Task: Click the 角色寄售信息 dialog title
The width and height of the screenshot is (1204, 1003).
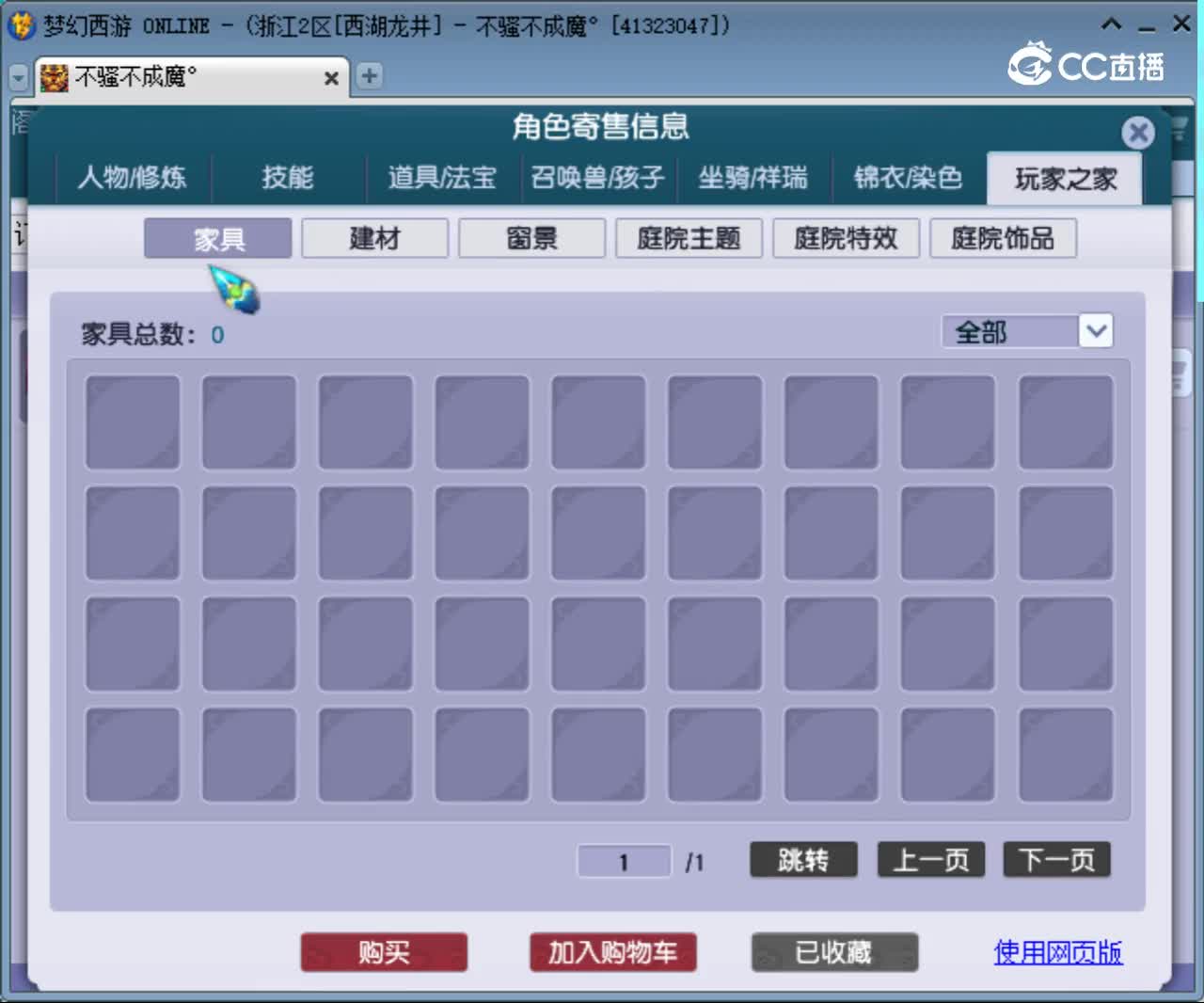Action: pos(601,126)
